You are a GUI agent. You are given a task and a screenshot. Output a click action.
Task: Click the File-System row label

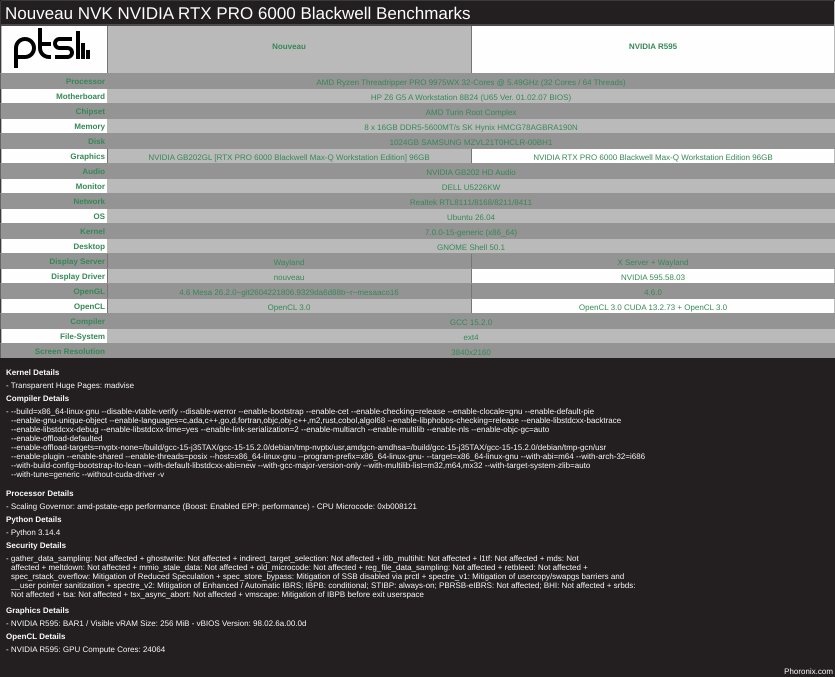click(x=83, y=336)
